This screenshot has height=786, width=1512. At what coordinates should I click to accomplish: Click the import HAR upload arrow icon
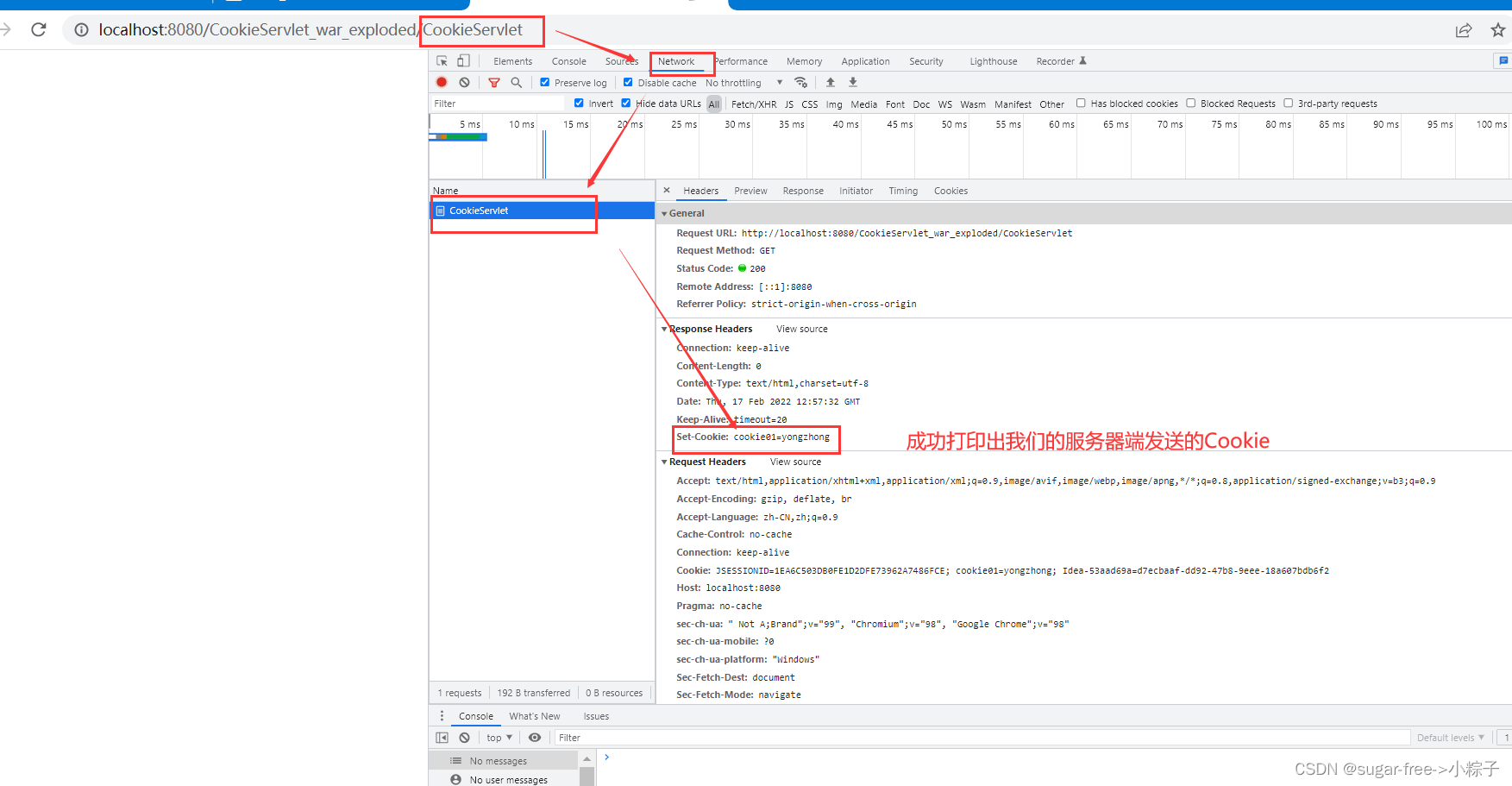point(831,82)
